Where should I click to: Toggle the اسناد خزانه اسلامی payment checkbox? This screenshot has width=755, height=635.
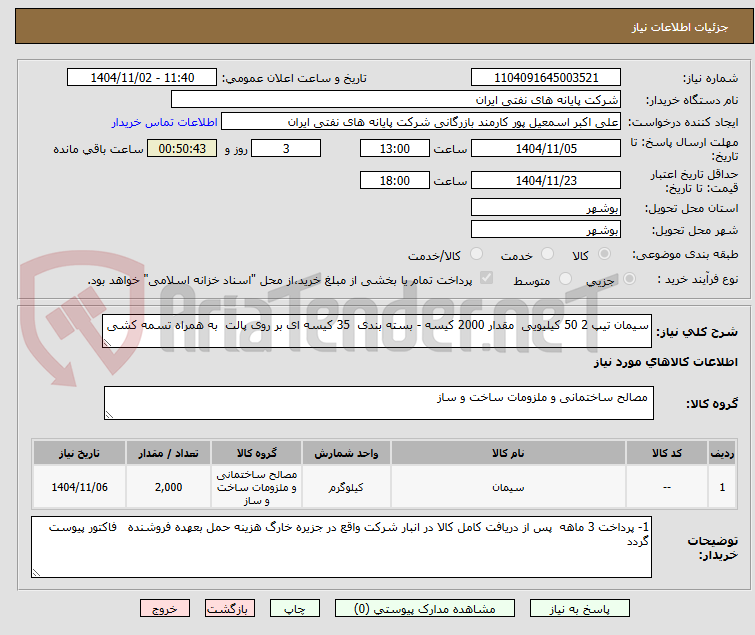click(x=487, y=278)
